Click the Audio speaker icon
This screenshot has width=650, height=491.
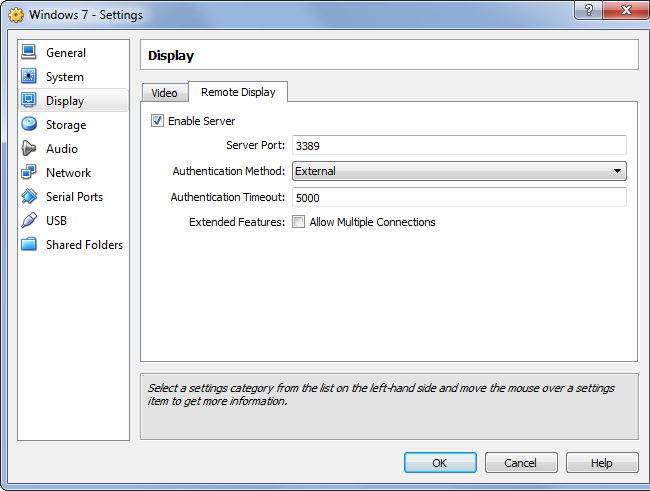click(x=29, y=149)
